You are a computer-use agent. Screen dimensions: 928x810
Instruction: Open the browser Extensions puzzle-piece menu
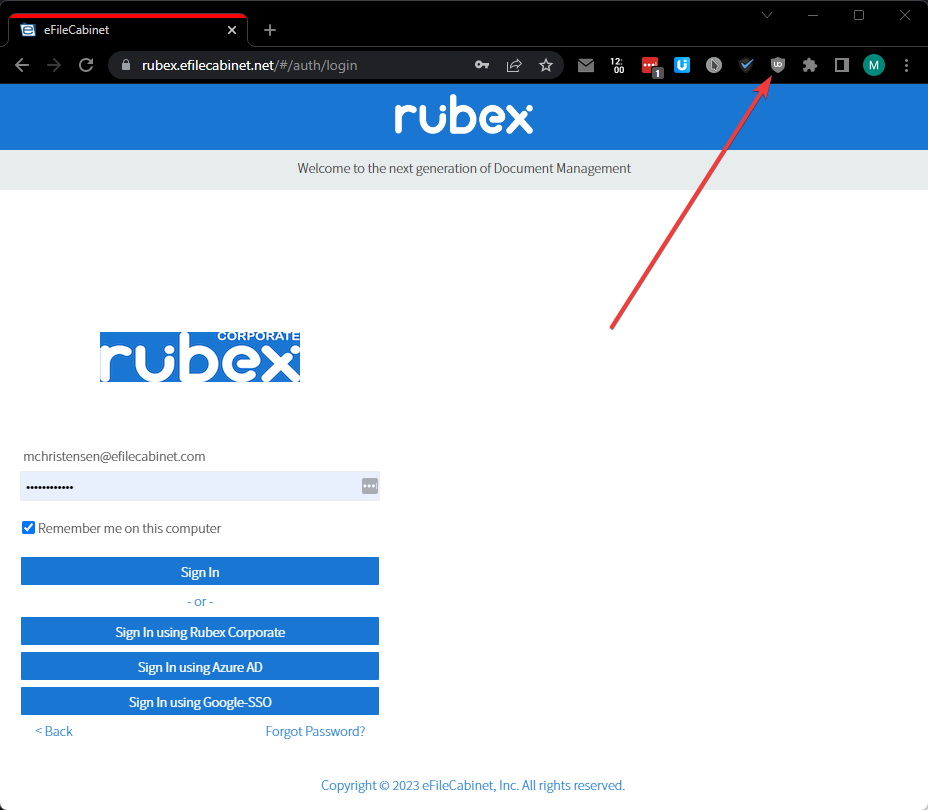coord(810,65)
